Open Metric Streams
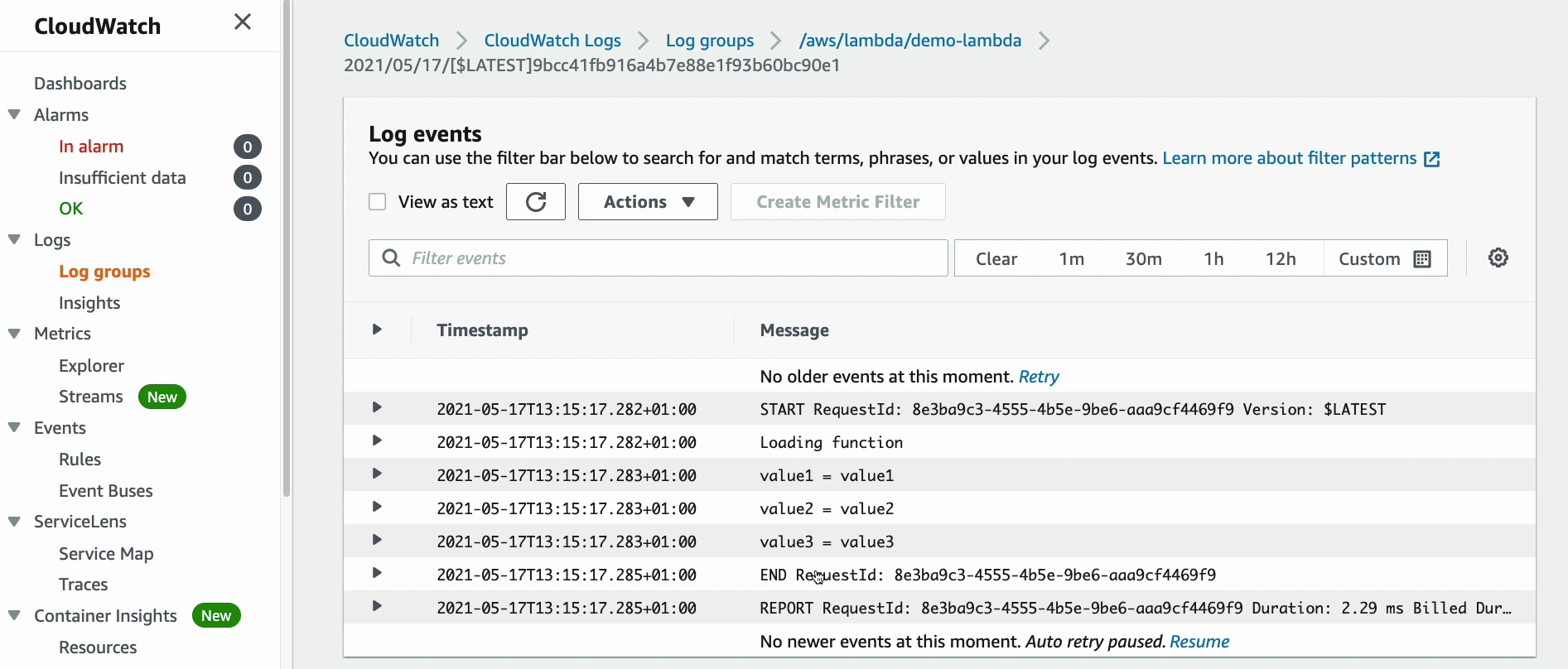The height and width of the screenshot is (669, 1568). [91, 397]
